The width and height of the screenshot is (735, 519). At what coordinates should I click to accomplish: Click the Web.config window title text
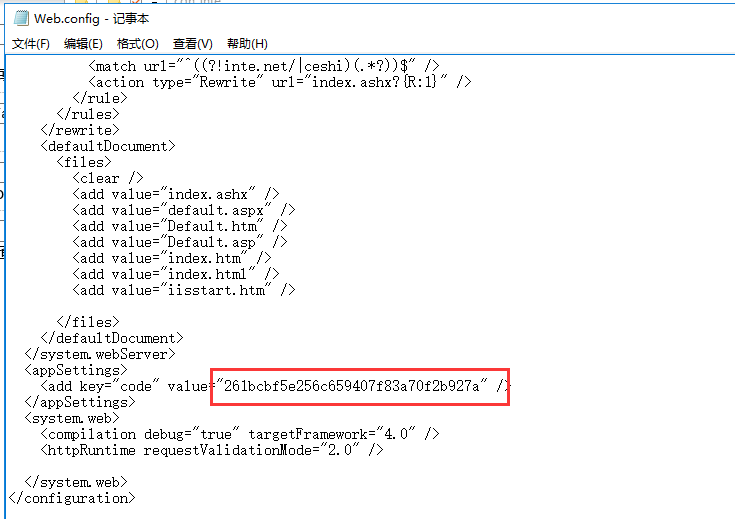[91, 18]
